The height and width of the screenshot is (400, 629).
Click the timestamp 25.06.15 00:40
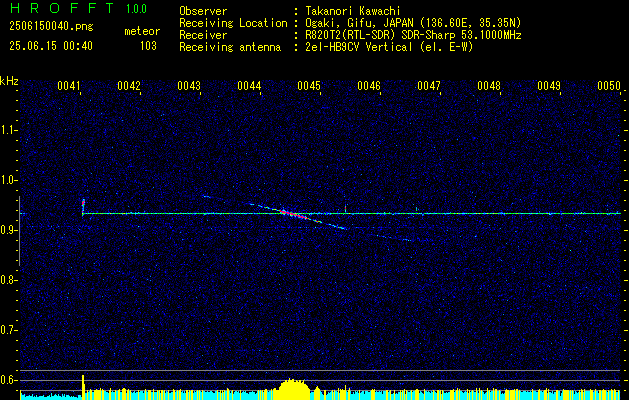click(51, 46)
